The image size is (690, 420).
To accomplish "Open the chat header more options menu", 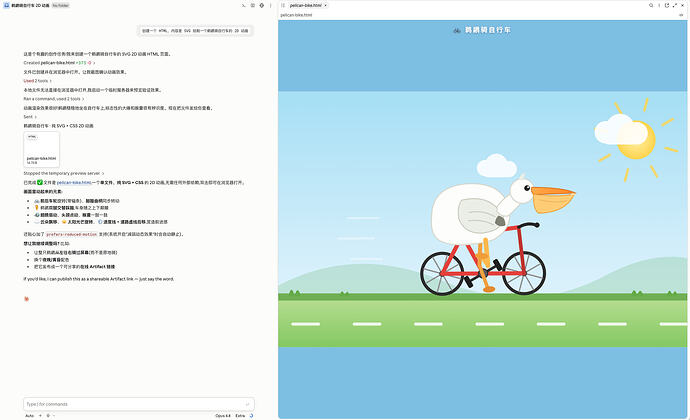I will pos(271,5).
